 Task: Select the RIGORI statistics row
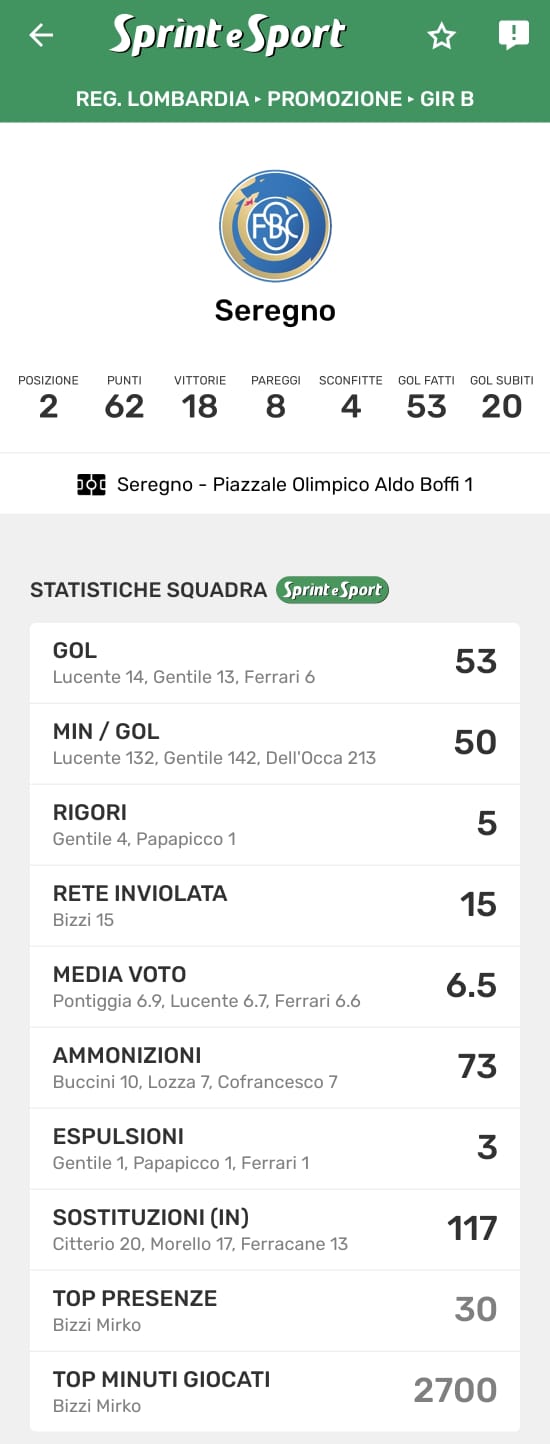pyautogui.click(x=275, y=825)
